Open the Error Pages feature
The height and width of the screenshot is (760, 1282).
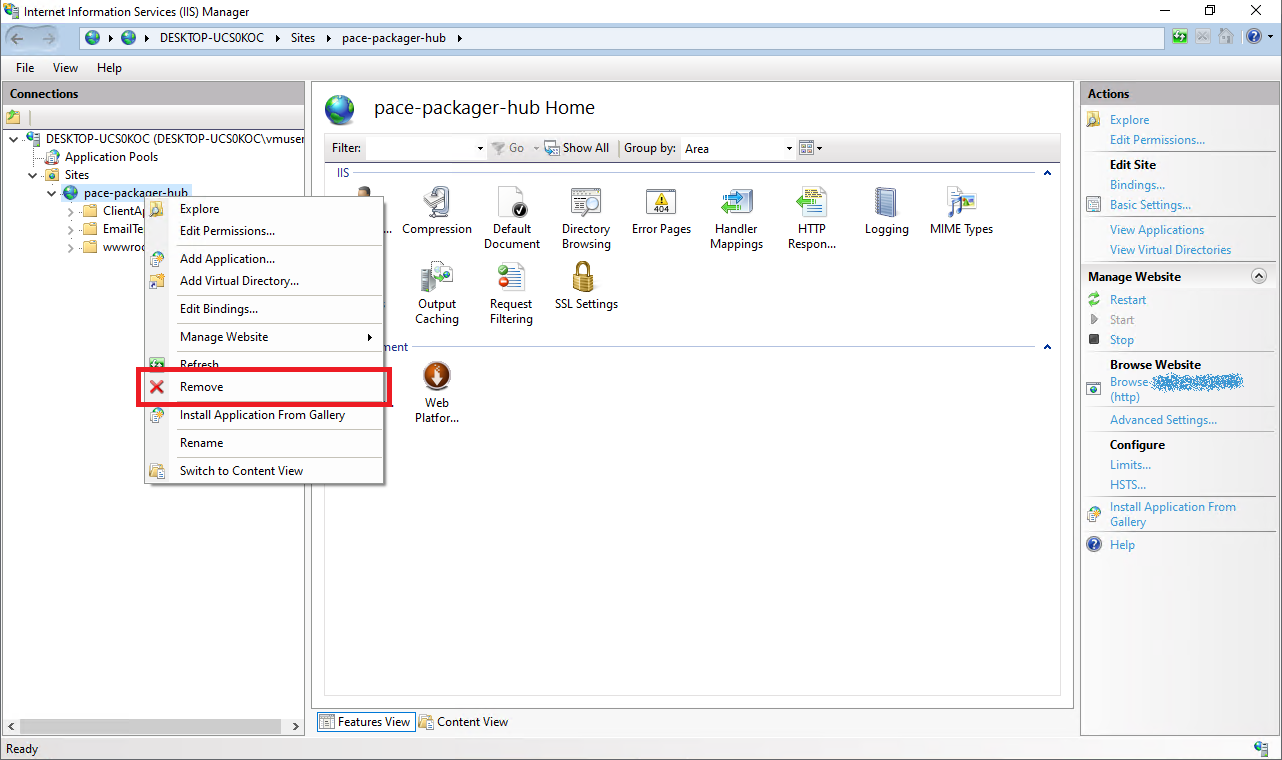[661, 212]
